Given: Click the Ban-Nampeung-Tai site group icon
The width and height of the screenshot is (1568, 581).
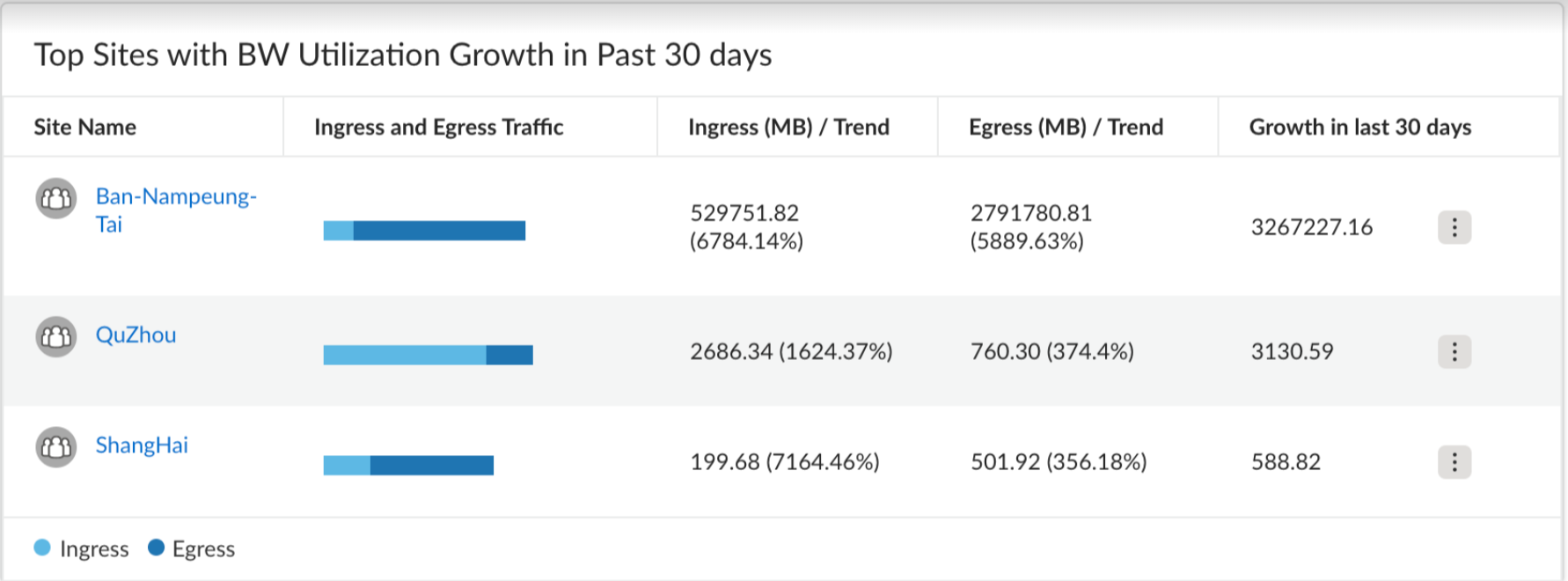Looking at the screenshot, I should click(56, 198).
